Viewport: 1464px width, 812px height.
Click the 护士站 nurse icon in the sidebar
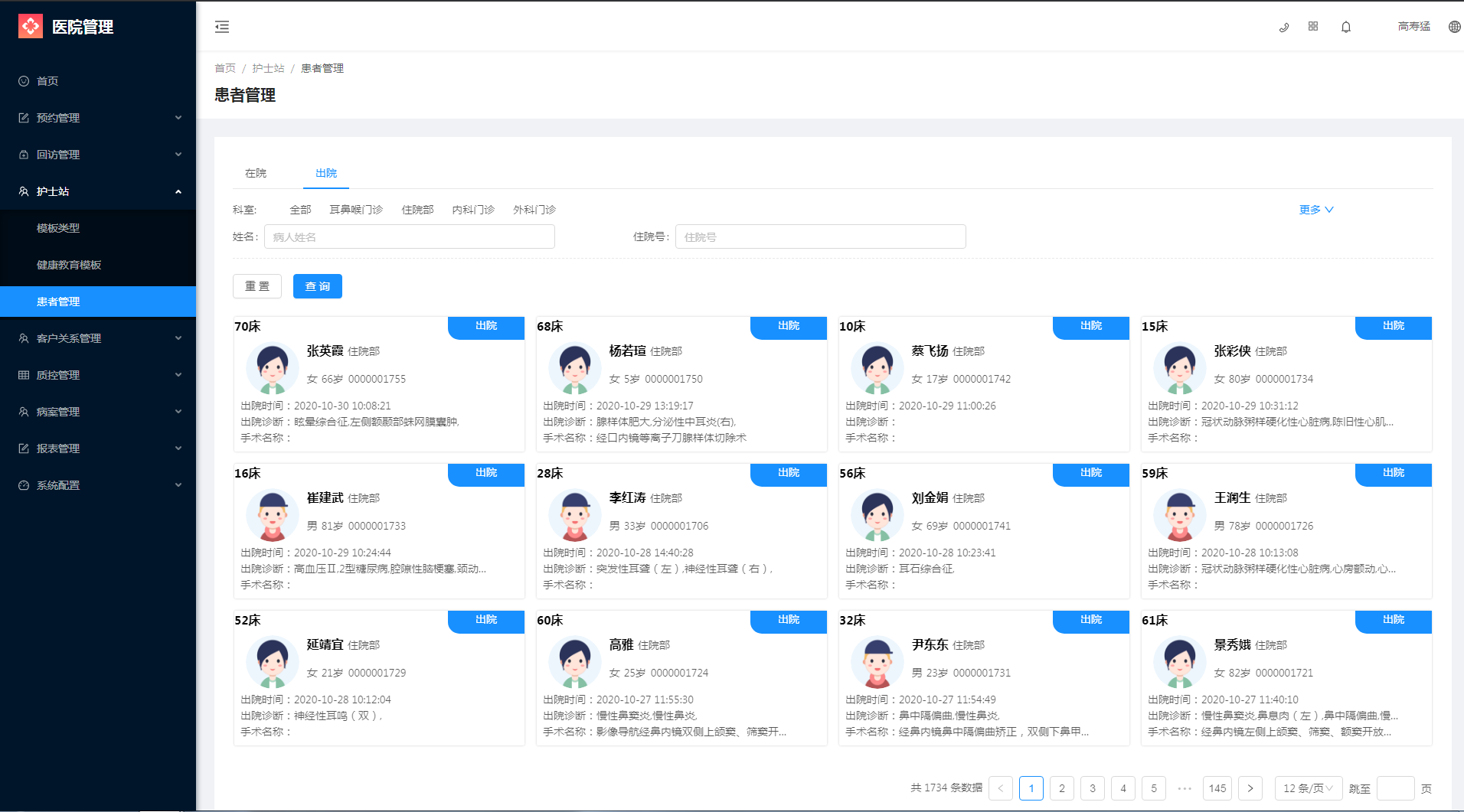pyautogui.click(x=24, y=191)
